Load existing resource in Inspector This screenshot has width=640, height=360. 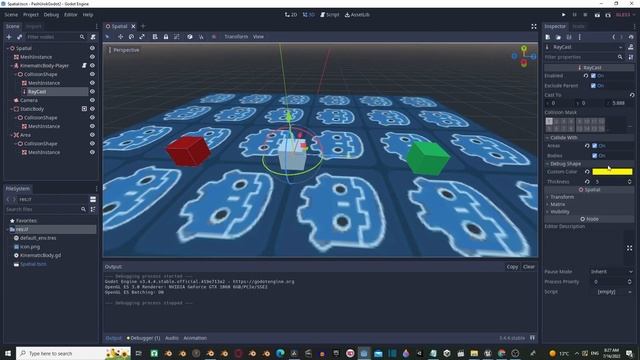coord(558,37)
